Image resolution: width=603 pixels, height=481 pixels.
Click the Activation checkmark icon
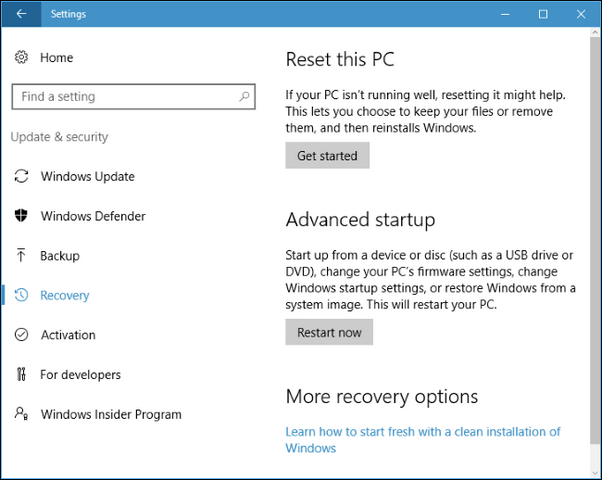[21, 335]
